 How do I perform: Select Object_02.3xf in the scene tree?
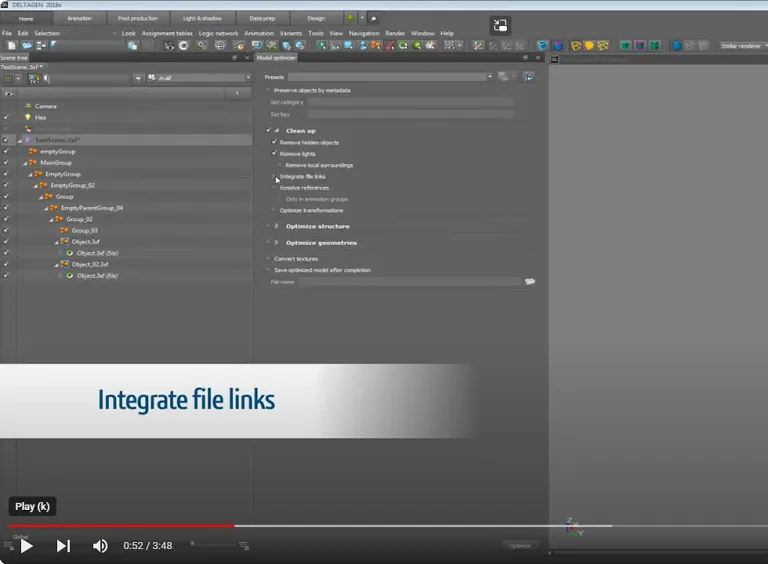click(90, 264)
